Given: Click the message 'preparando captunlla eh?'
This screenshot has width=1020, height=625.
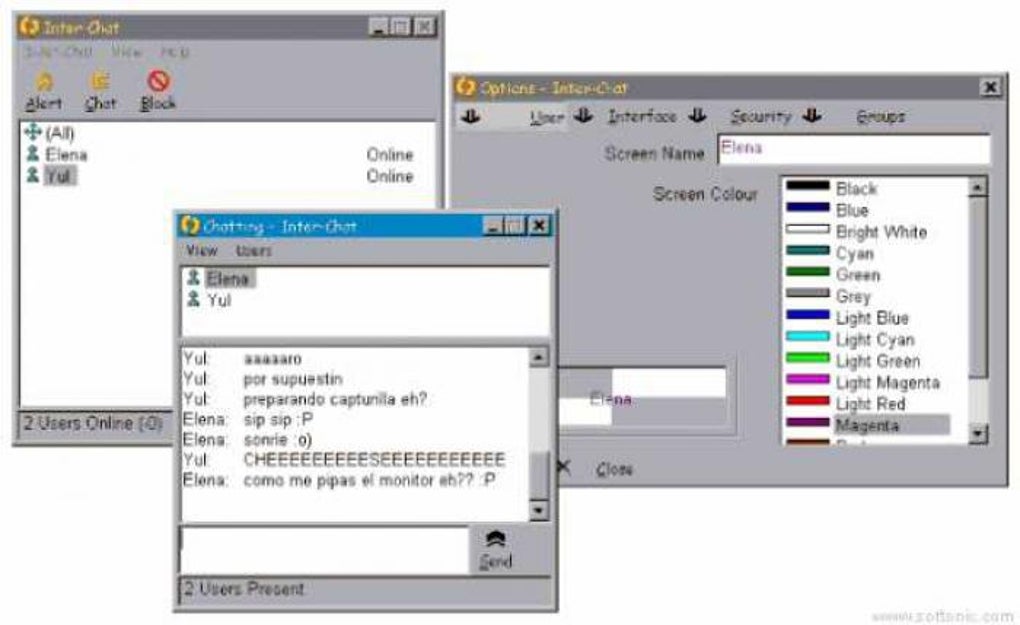Looking at the screenshot, I should [x=335, y=399].
